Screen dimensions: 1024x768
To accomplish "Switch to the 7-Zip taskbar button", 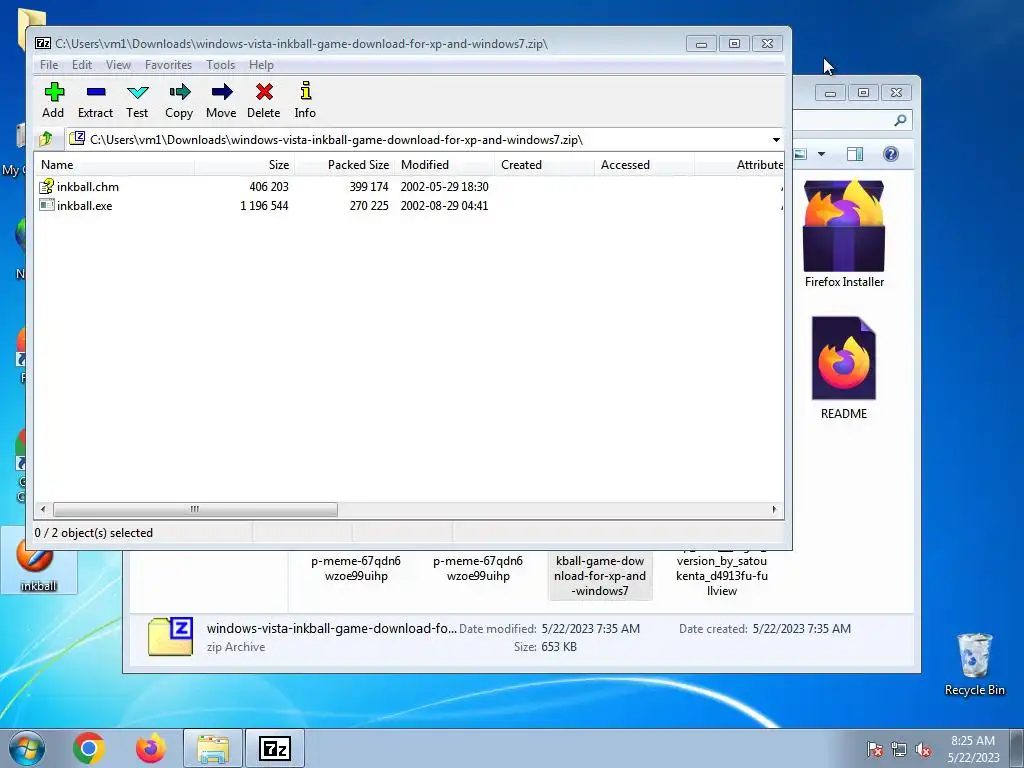I will (x=275, y=748).
